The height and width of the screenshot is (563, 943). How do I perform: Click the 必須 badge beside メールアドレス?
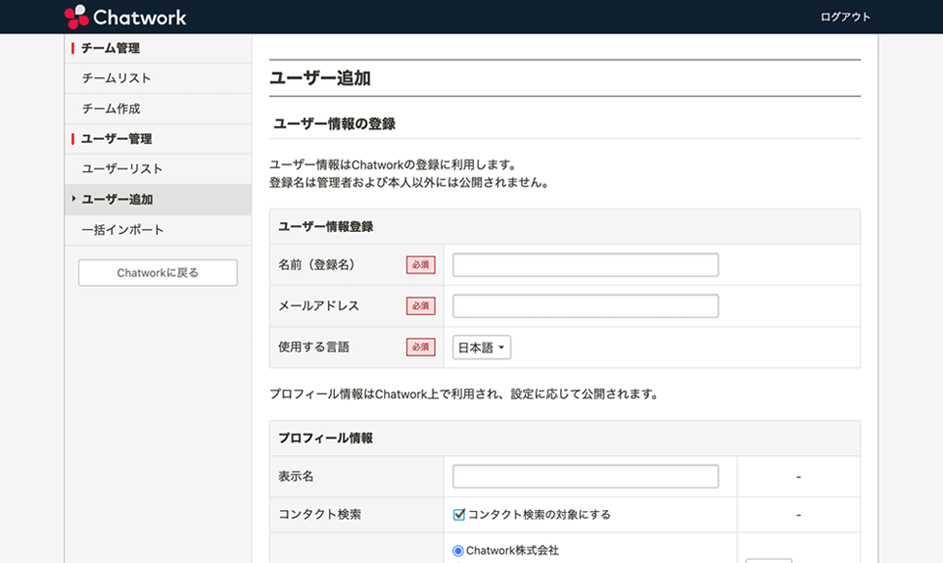(420, 306)
